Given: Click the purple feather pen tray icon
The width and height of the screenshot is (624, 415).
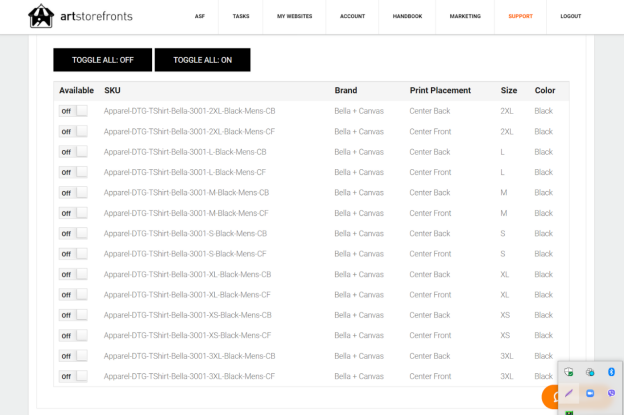Looking at the screenshot, I should (569, 393).
